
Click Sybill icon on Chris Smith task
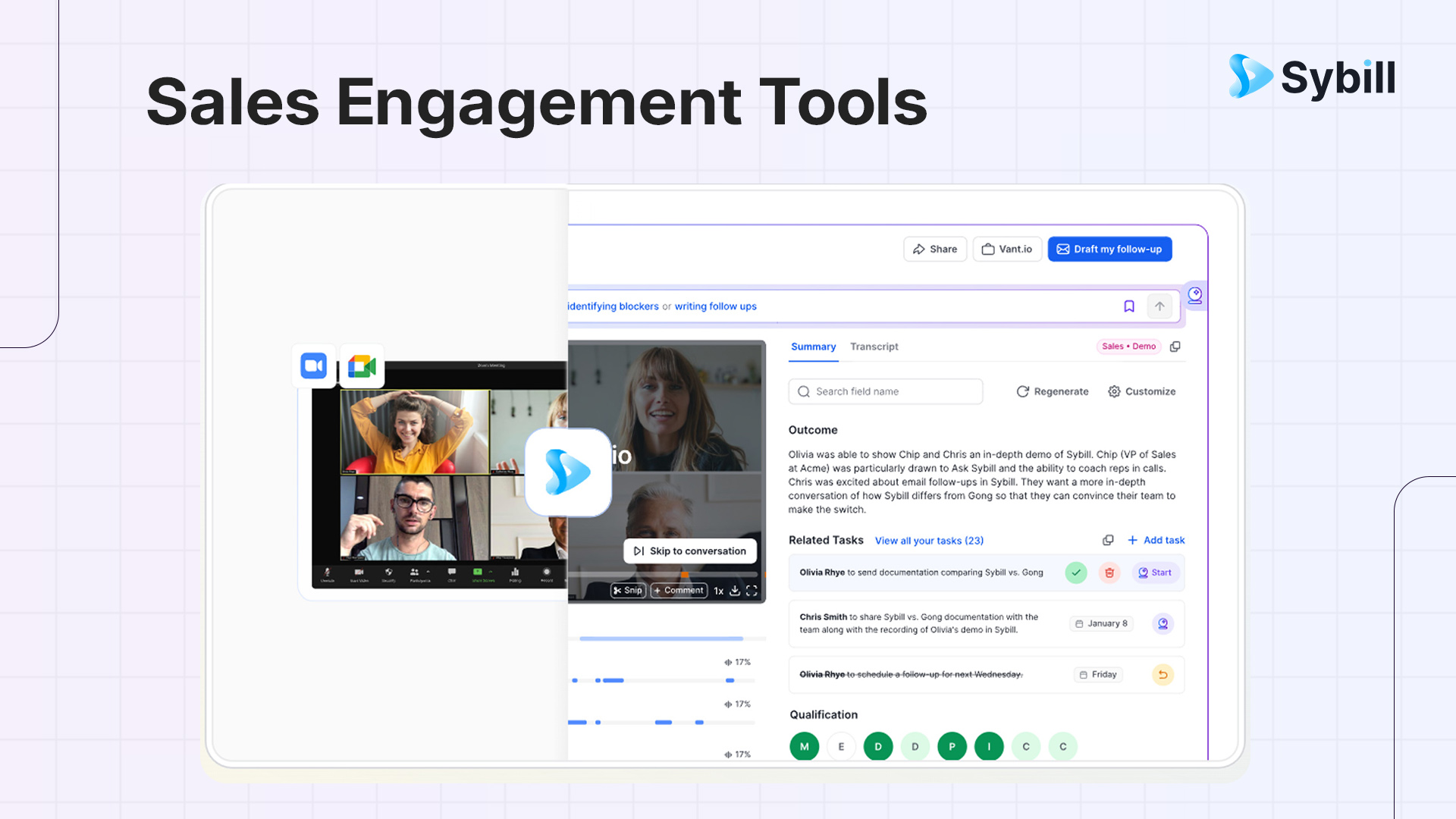1163,623
